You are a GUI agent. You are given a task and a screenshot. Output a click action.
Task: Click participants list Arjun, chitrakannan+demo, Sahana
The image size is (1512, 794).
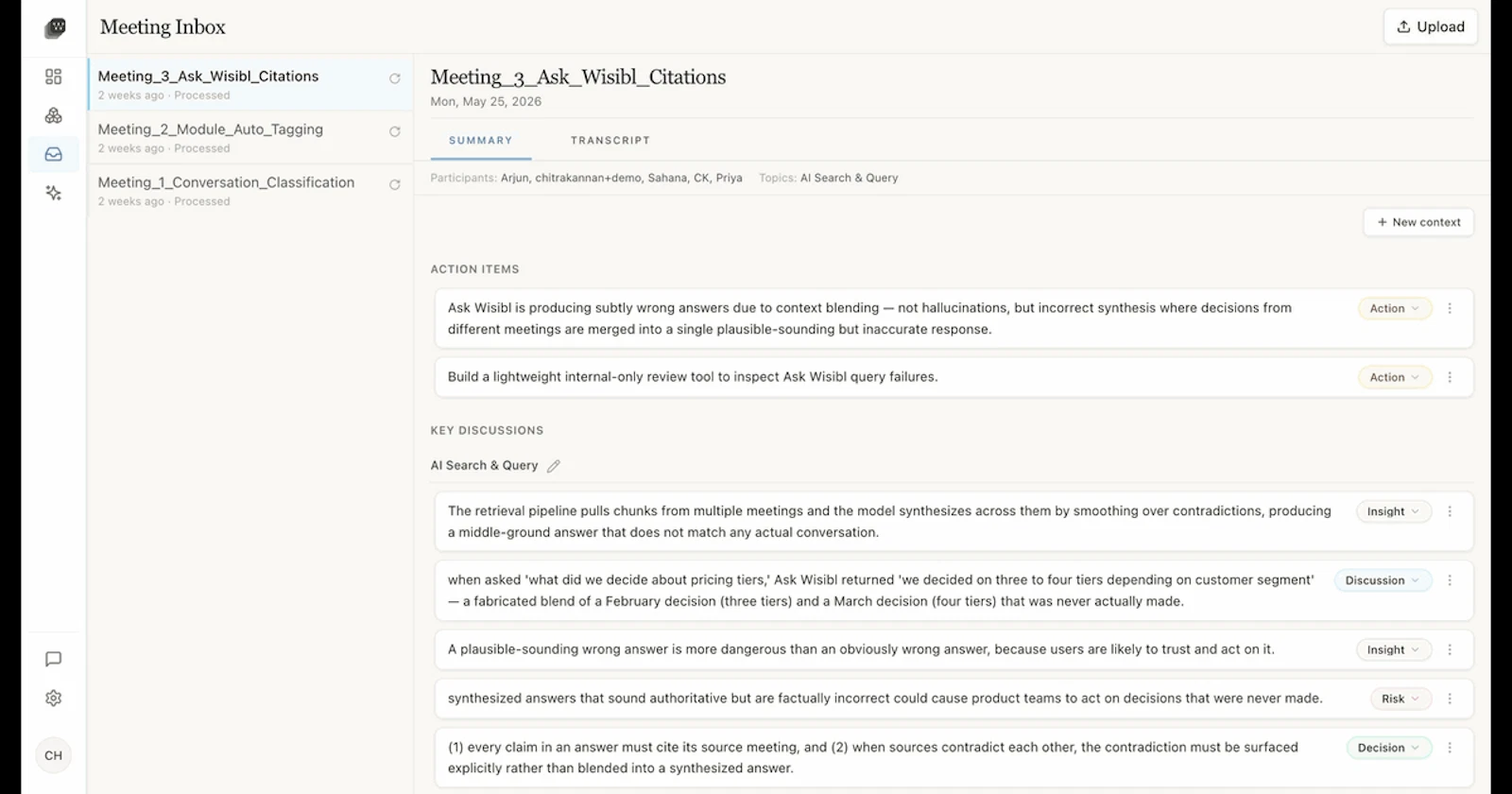(621, 178)
